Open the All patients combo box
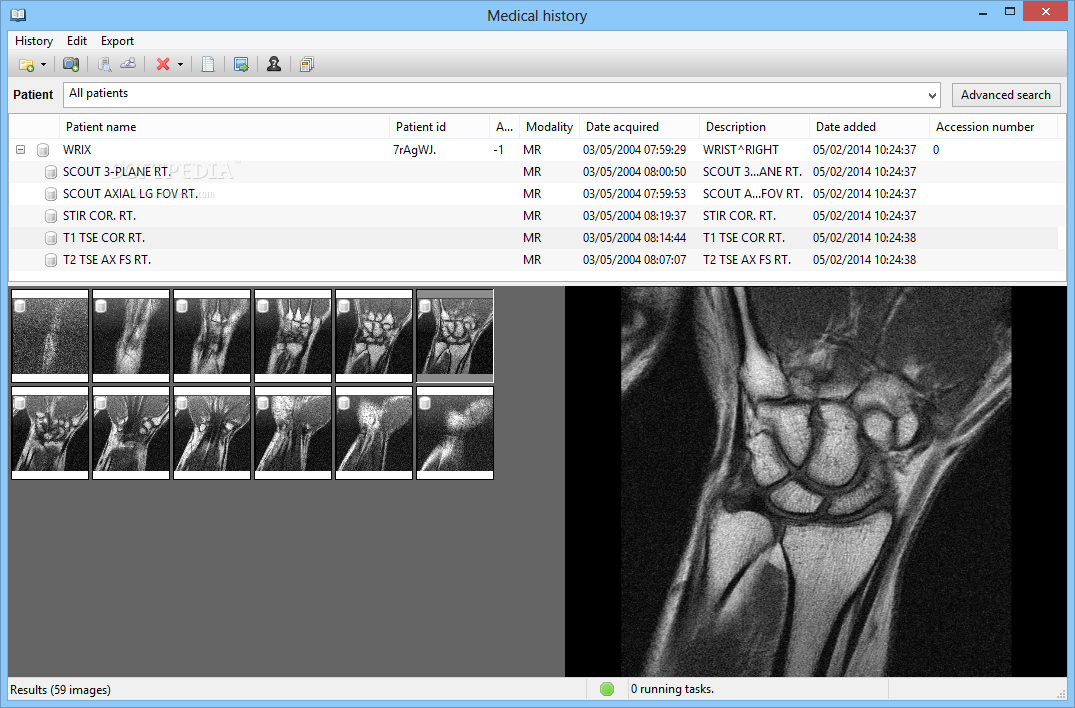Viewport: 1075px width, 708px height. coord(502,95)
